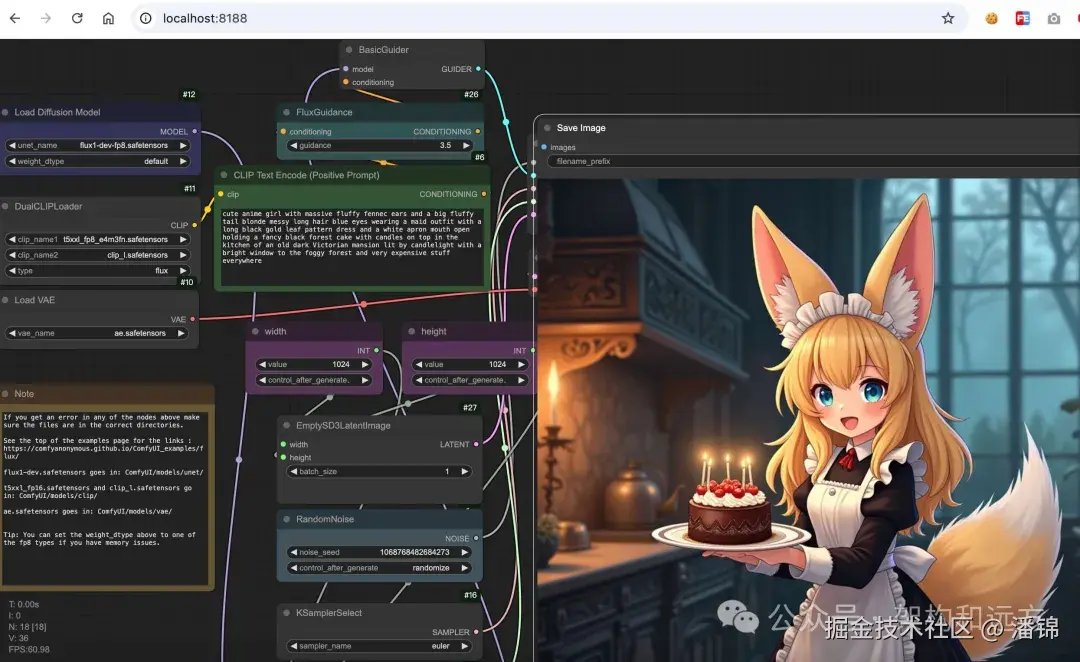The width and height of the screenshot is (1080, 662).
Task: Click the LATENT output port
Action: (476, 444)
